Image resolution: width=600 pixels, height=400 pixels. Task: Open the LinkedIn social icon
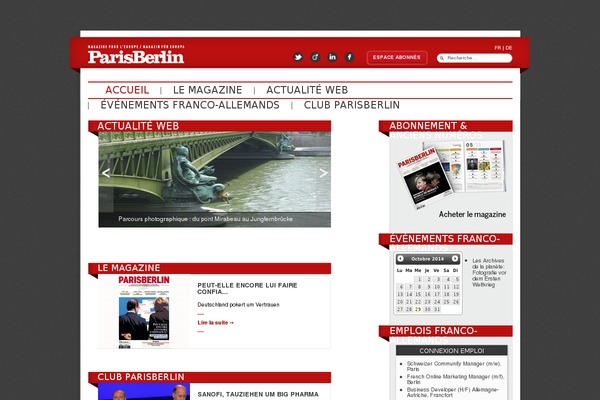[332, 57]
